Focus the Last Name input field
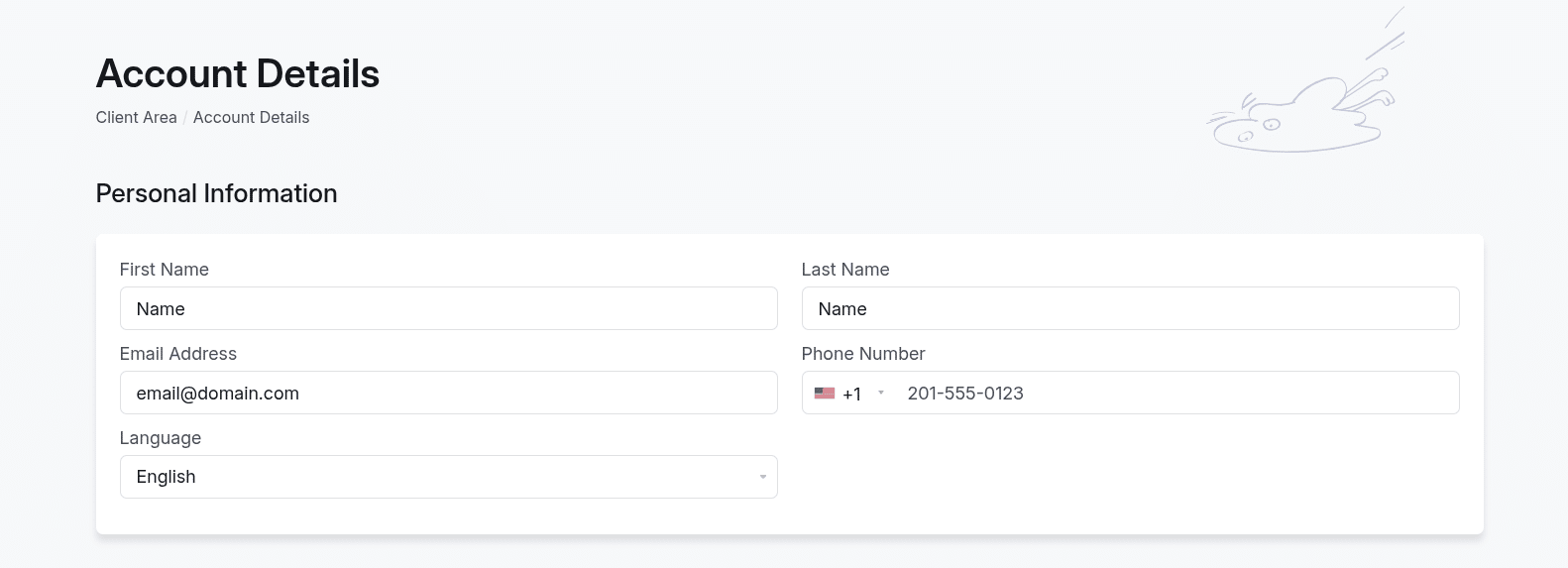 [x=1130, y=309]
